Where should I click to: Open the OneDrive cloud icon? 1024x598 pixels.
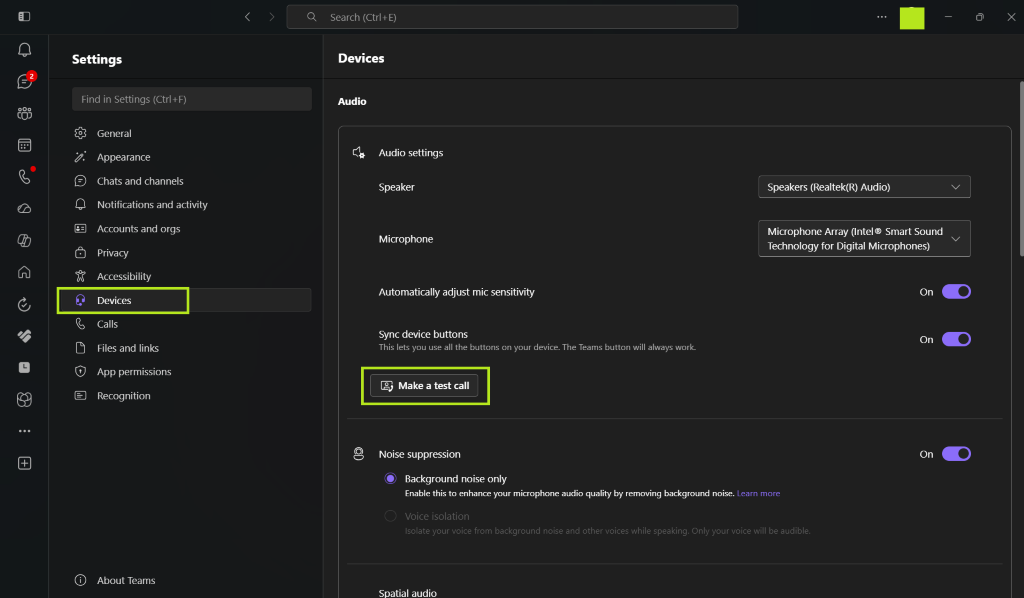click(24, 208)
